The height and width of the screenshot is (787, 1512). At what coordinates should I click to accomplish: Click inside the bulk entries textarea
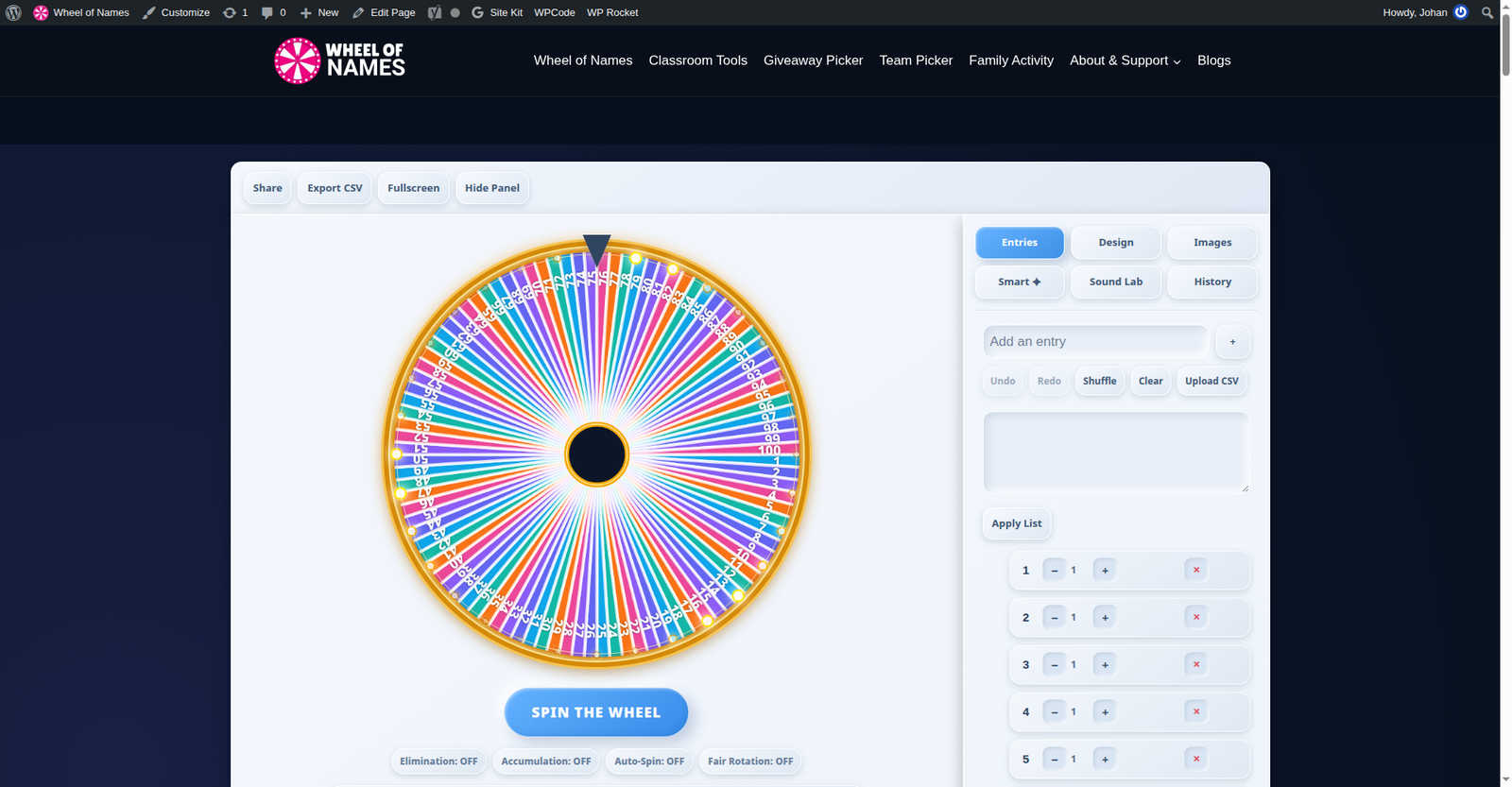tap(1116, 453)
